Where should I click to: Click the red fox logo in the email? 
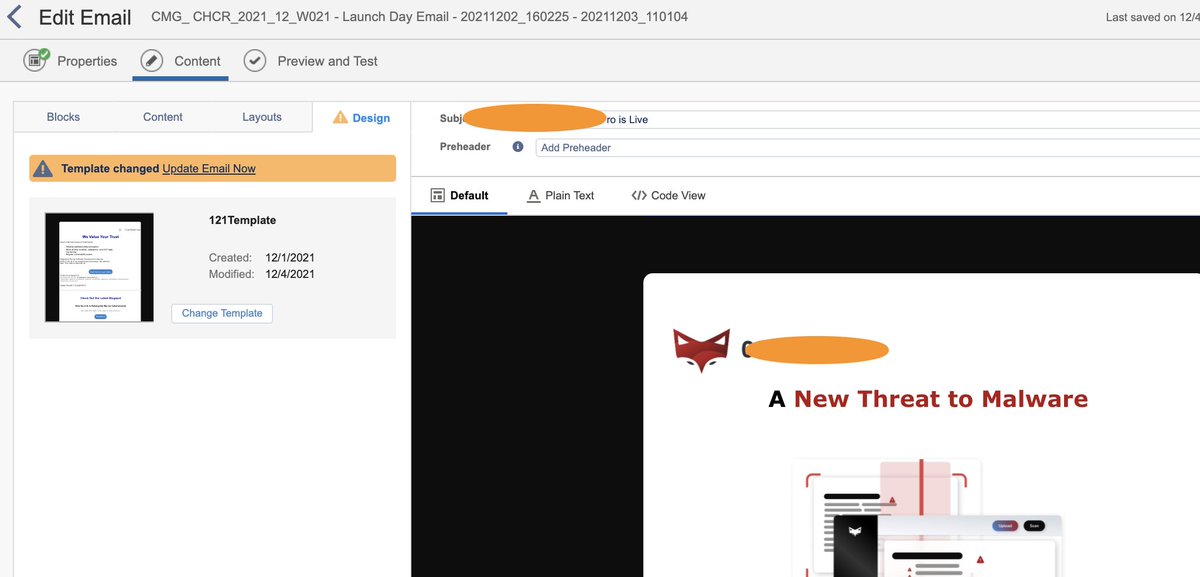[x=701, y=350]
